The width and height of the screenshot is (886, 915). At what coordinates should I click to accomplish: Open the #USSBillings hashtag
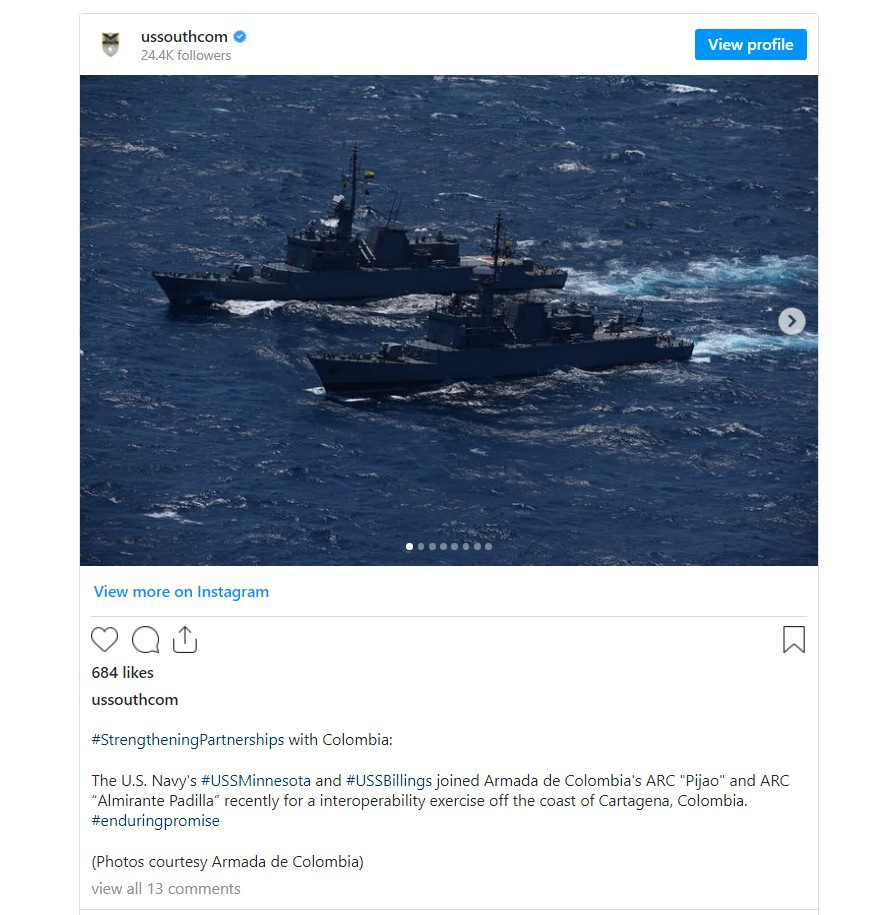click(389, 781)
